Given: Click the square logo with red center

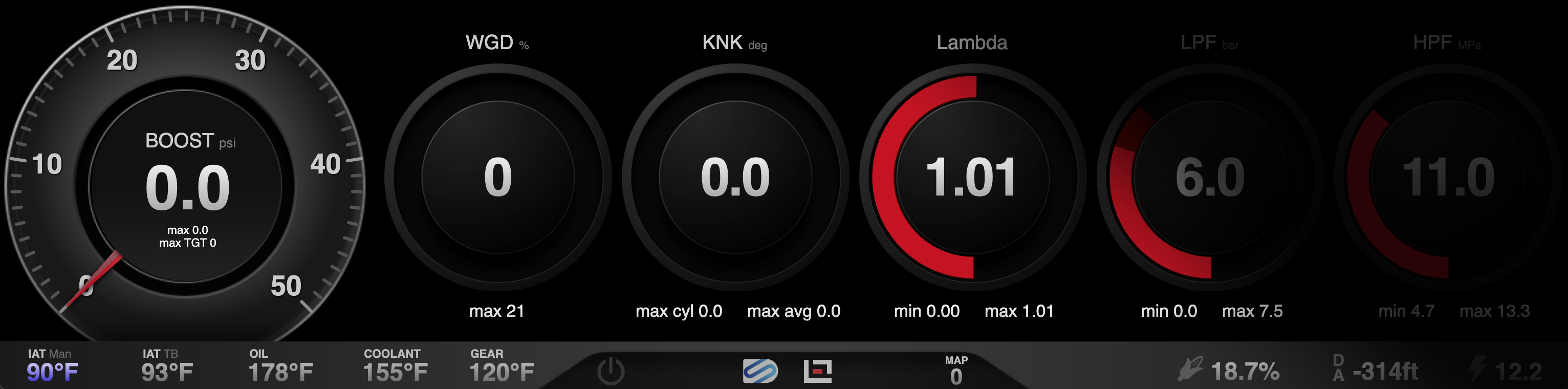Looking at the screenshot, I should (817, 371).
